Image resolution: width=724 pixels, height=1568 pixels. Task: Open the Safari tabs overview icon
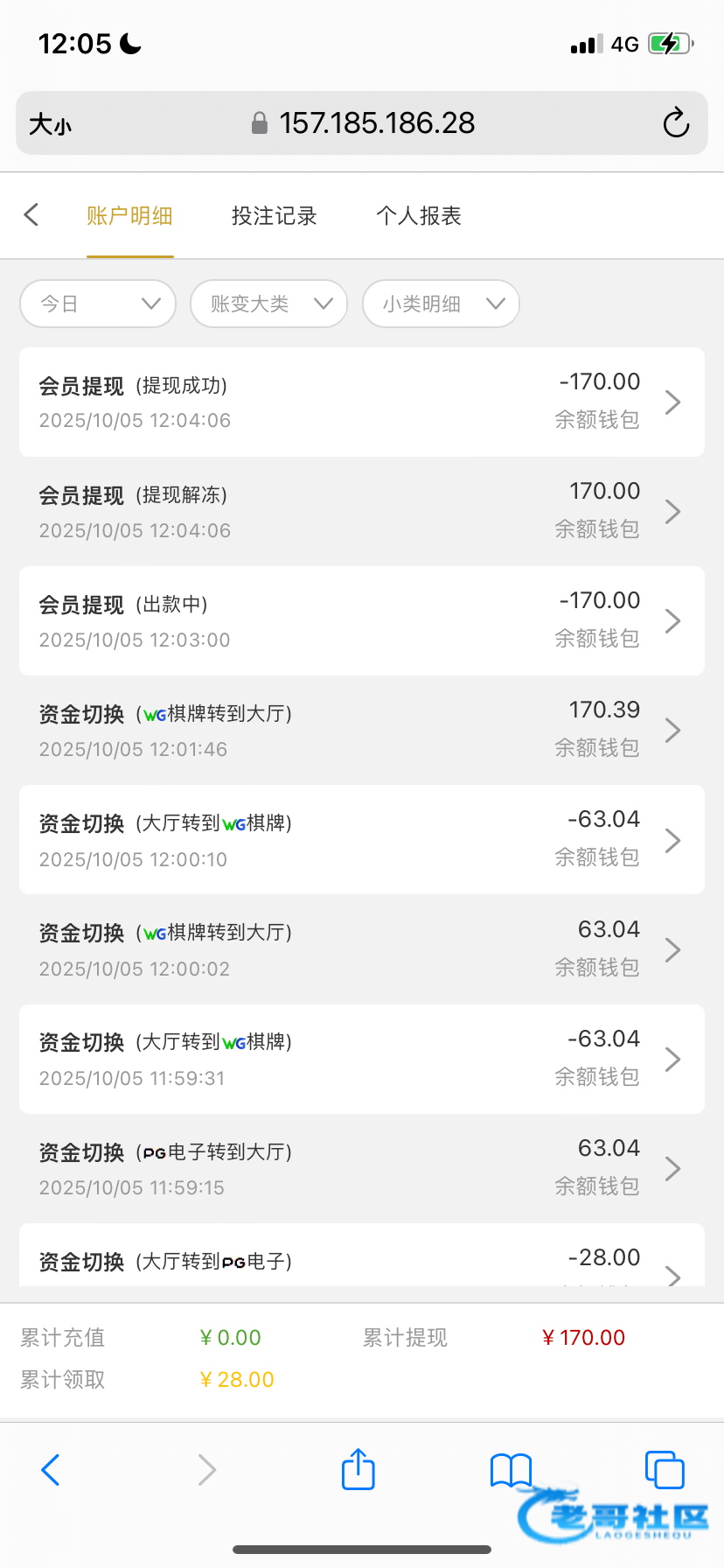coord(664,1469)
